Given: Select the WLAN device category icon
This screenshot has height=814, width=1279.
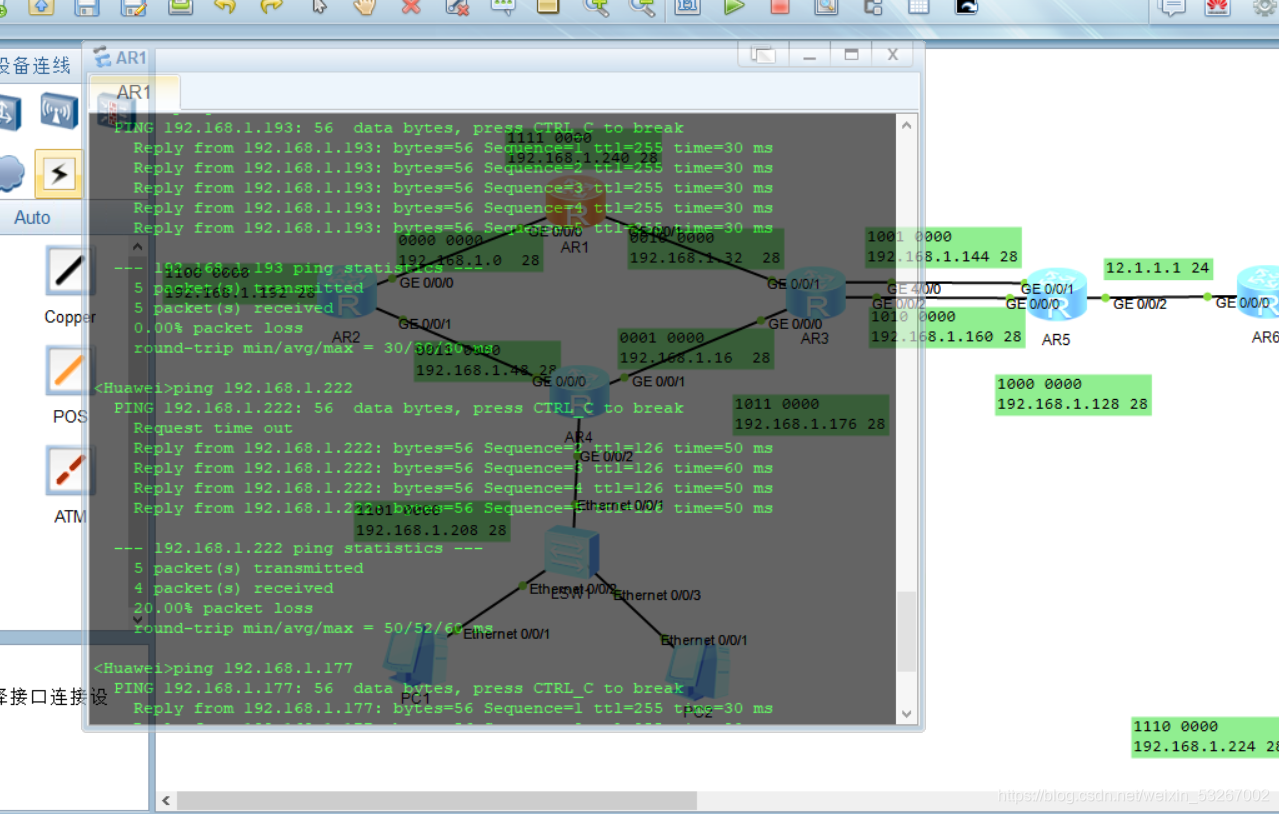Looking at the screenshot, I should coord(59,111).
